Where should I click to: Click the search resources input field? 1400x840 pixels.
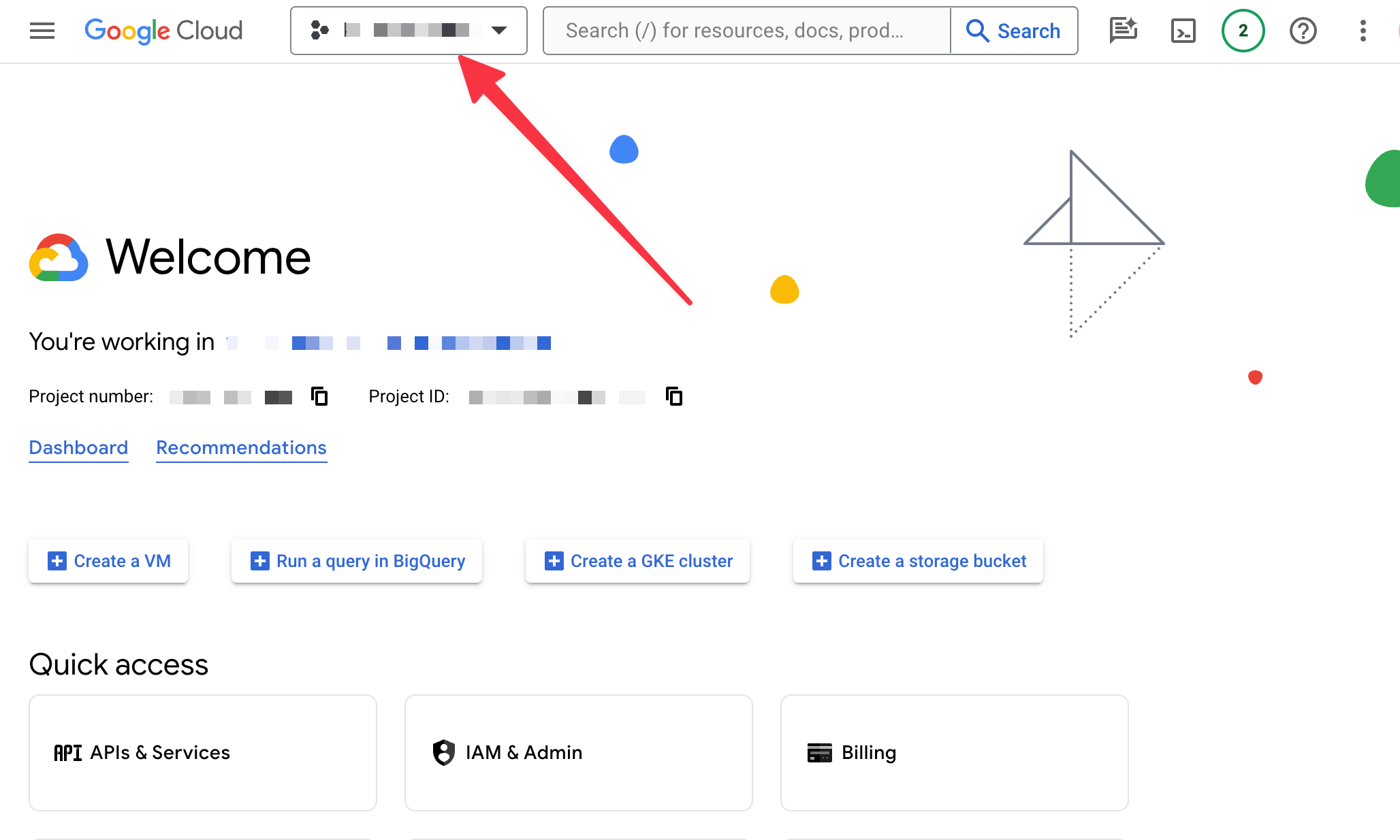(746, 31)
